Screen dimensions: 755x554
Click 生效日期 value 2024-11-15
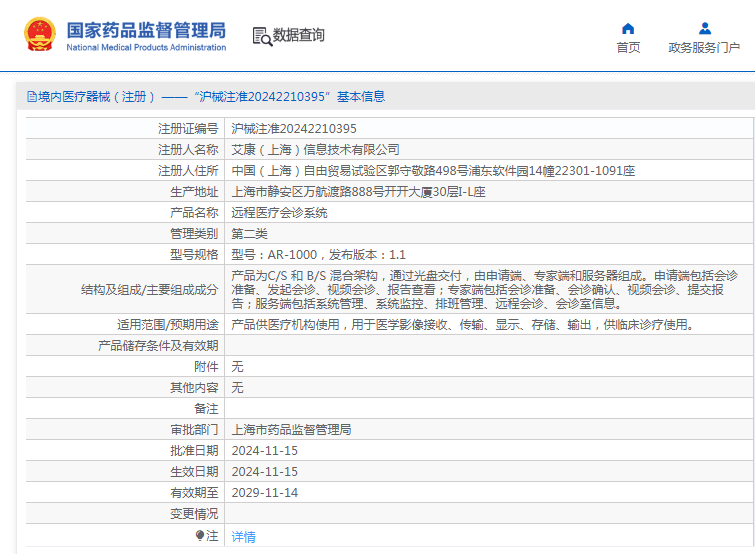coord(264,472)
